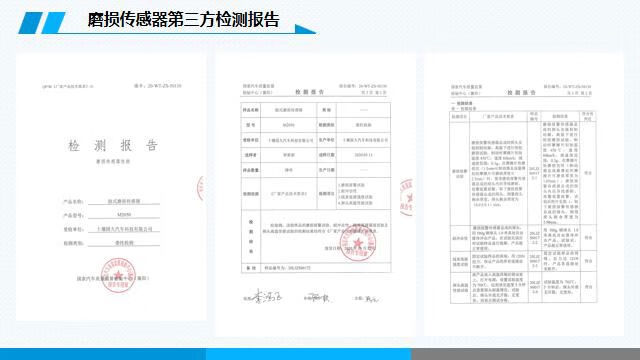This screenshot has width=640, height=360.
Task: Select the light blue footer bar segment
Action: [x=309, y=354]
